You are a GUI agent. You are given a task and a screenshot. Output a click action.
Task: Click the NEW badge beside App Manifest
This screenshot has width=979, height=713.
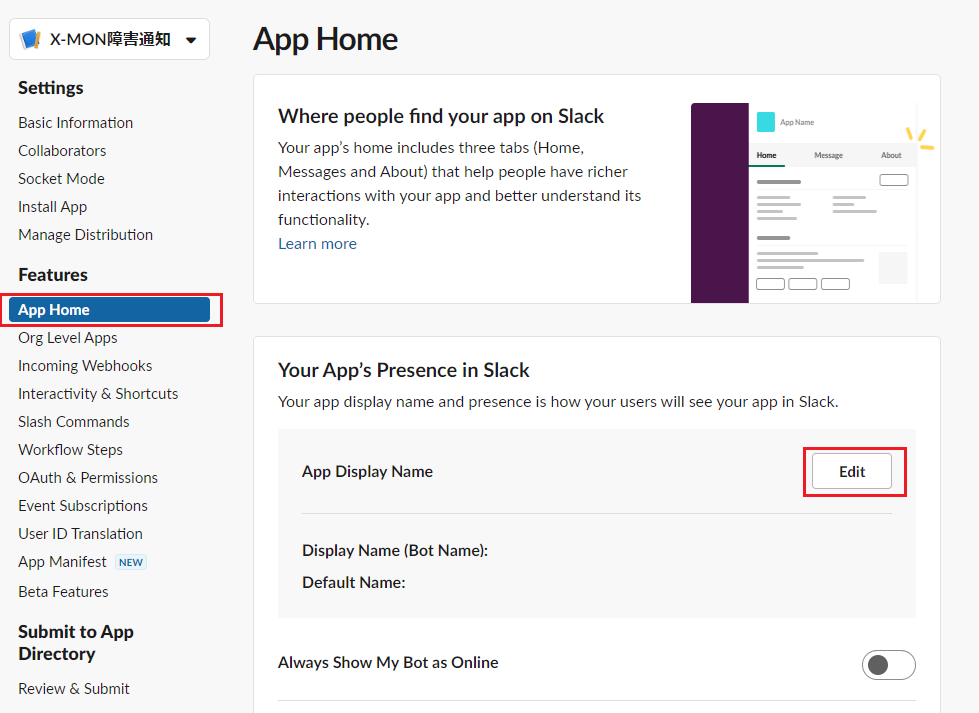click(x=131, y=562)
